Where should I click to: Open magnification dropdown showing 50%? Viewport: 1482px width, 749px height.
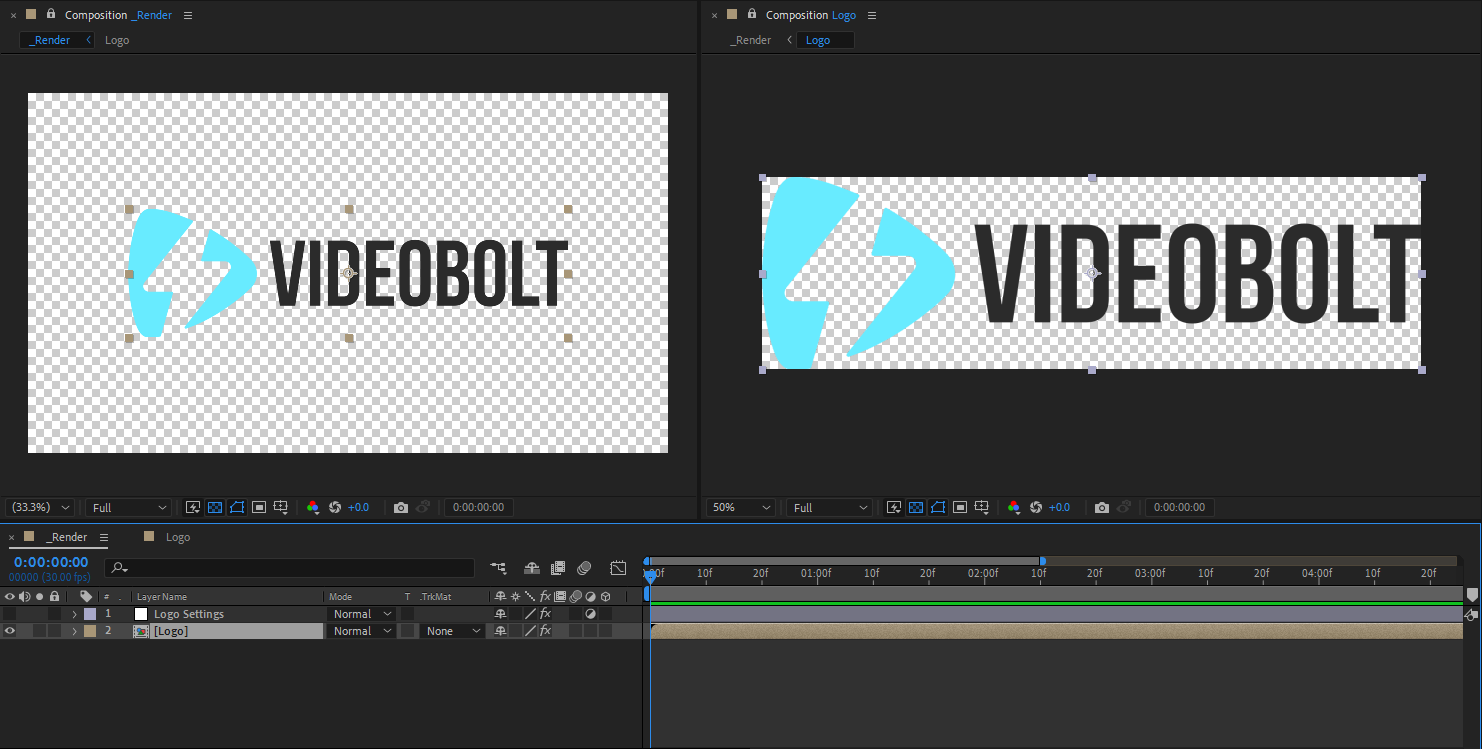740,508
